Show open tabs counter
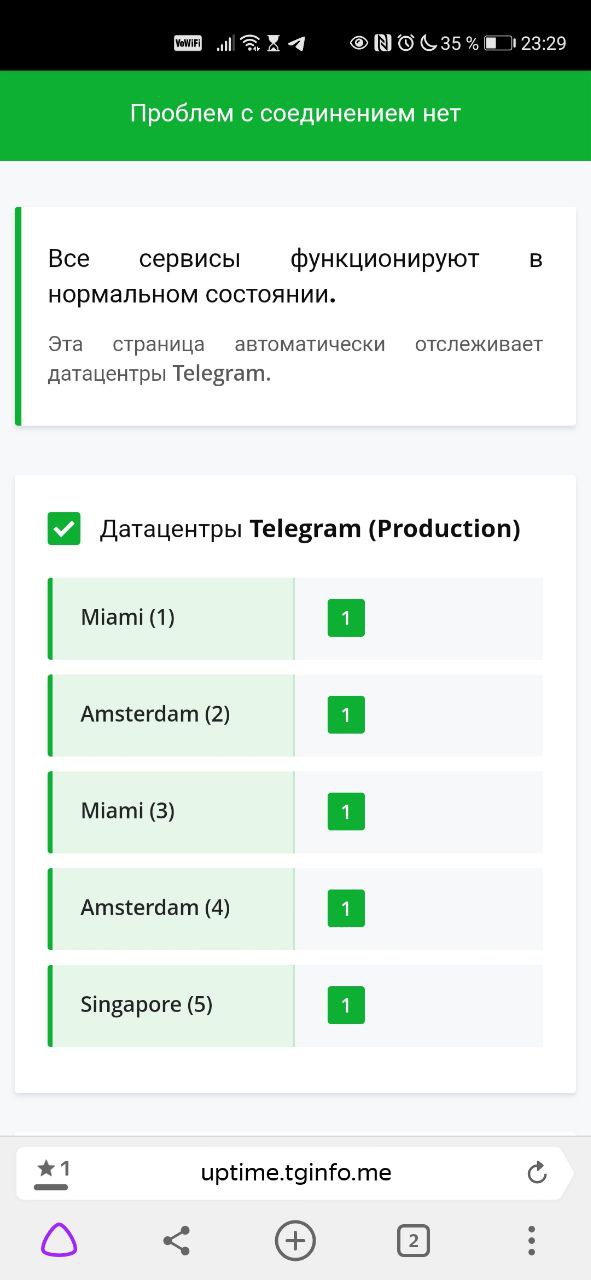Screen dimensions: 591x1280 tap(413, 1241)
